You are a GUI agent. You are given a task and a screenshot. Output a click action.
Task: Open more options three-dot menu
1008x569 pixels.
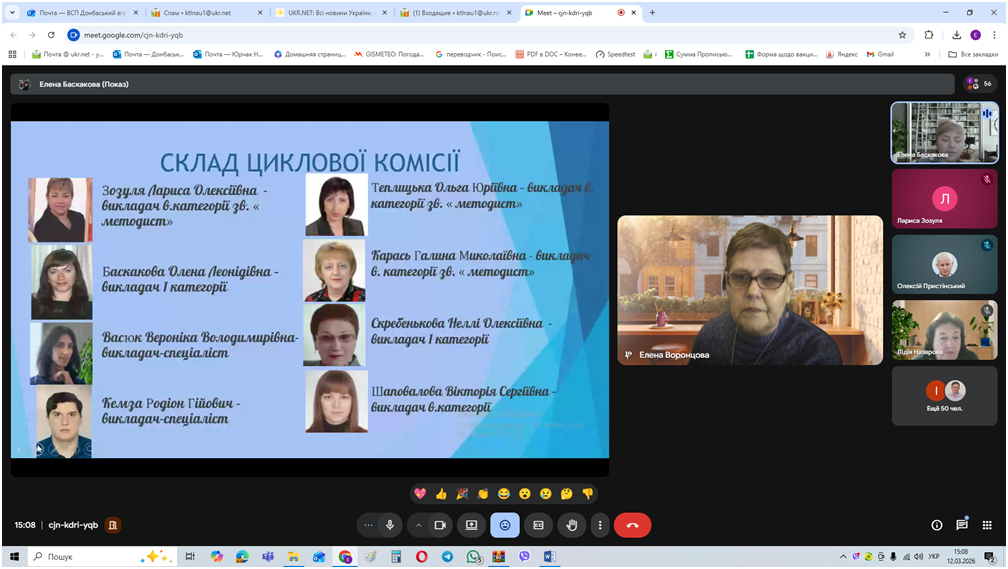tap(600, 525)
